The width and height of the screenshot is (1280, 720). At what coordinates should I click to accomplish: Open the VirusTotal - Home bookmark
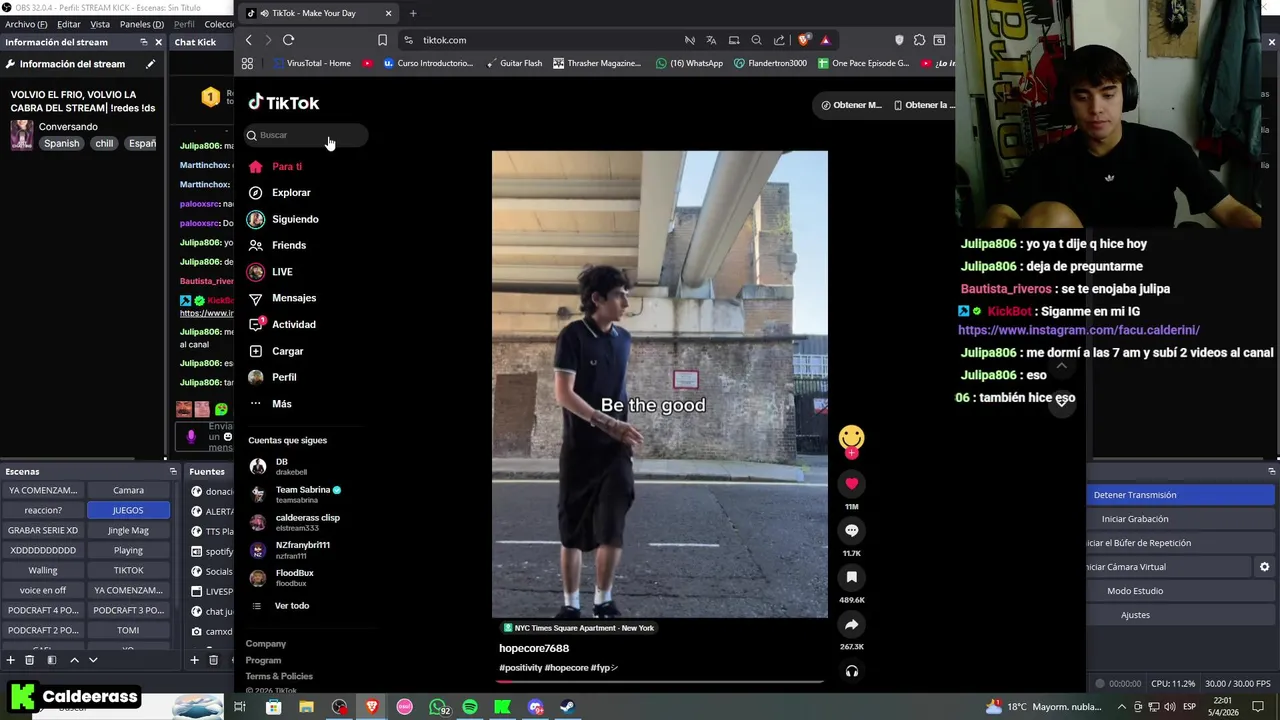click(x=311, y=63)
